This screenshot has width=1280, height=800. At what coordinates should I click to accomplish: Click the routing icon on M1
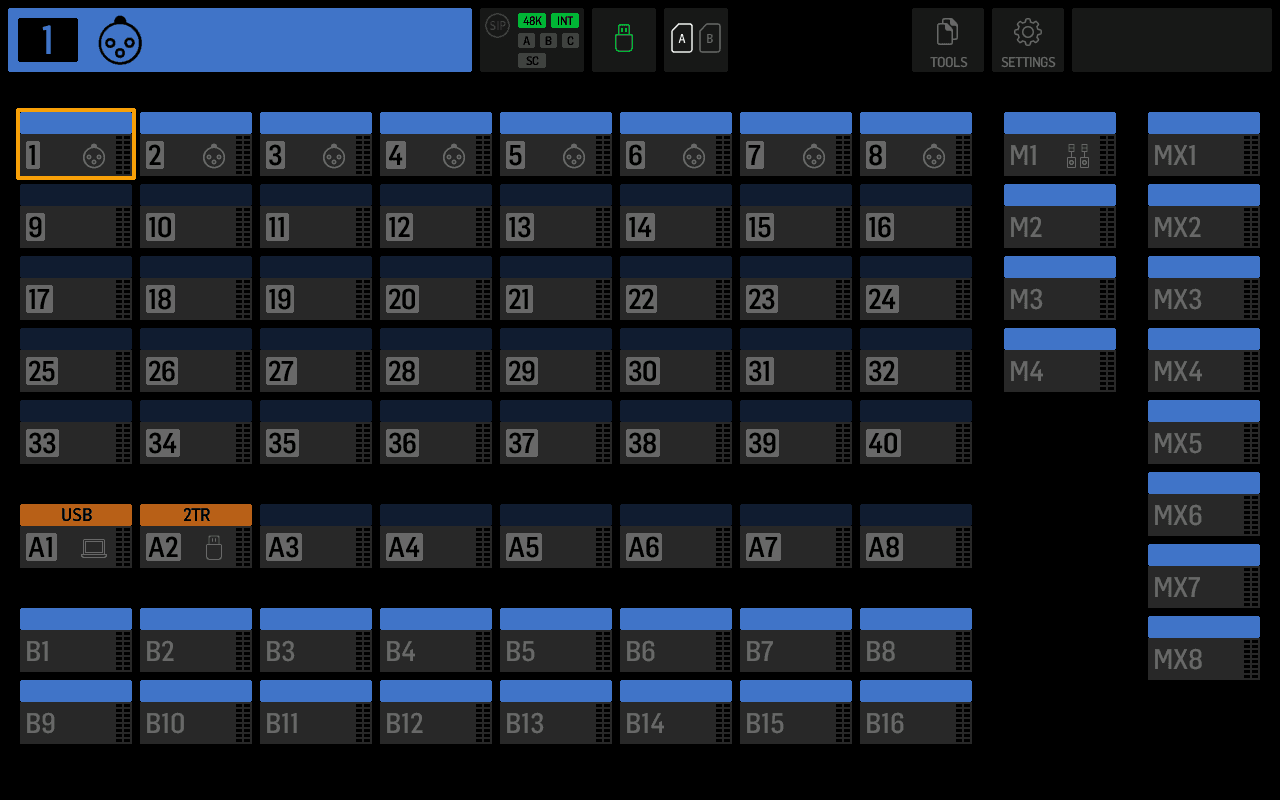click(x=1078, y=156)
